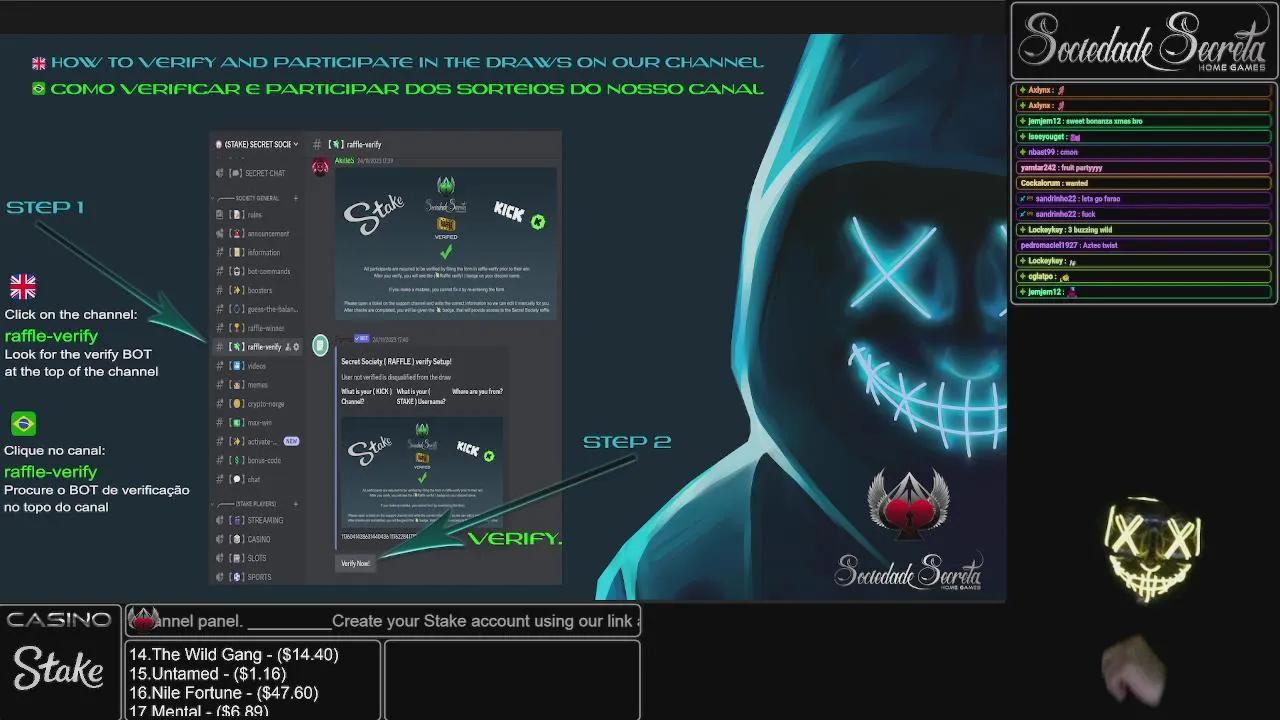Viewport: 1280px width, 720px height.
Task: Click the raffle-verify channel in the sidebar
Action: click(257, 347)
